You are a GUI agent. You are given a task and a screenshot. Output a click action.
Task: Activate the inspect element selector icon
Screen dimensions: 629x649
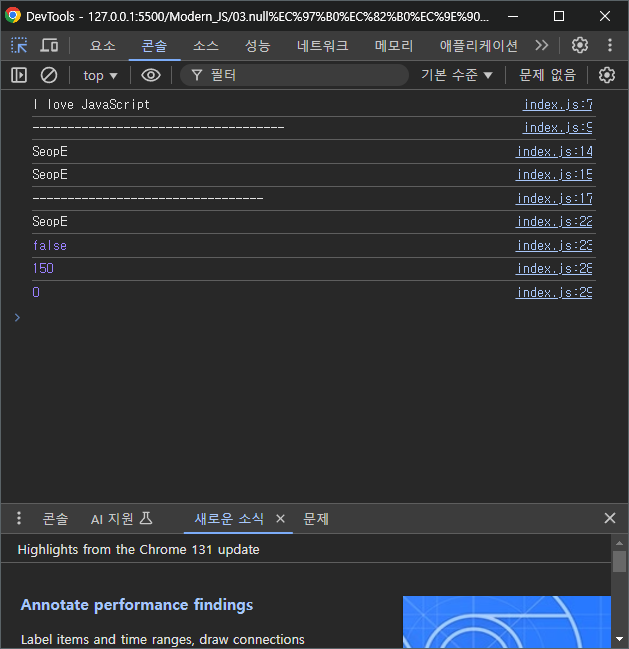pos(19,45)
